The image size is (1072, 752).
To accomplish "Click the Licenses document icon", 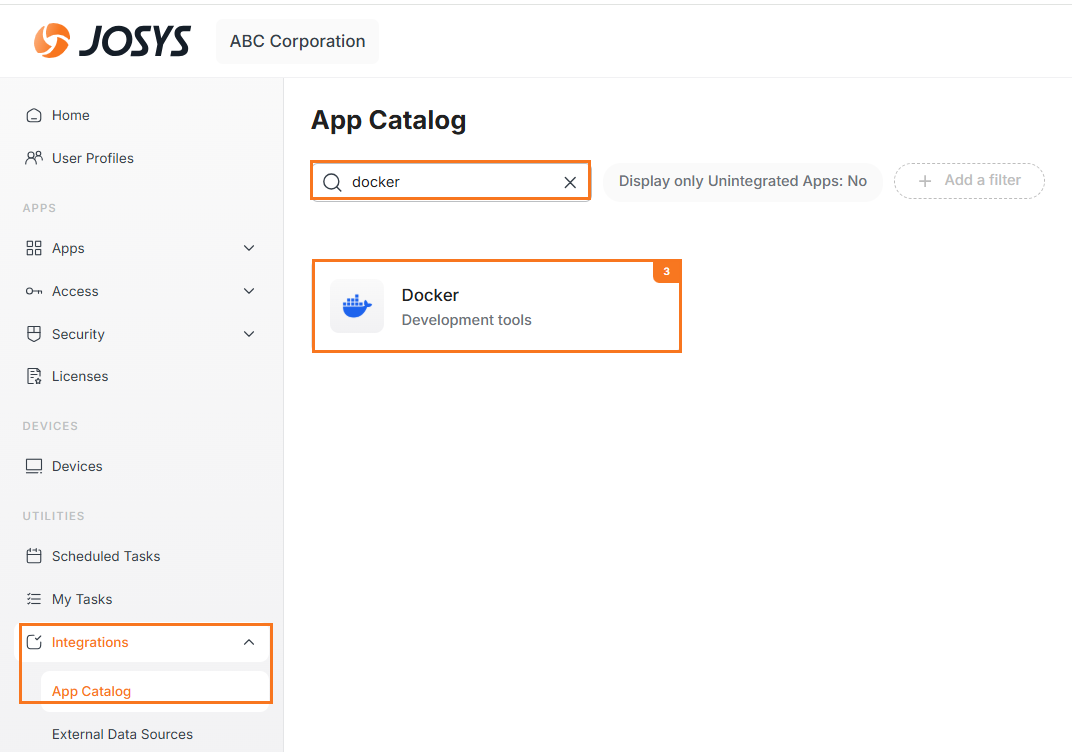I will [34, 376].
